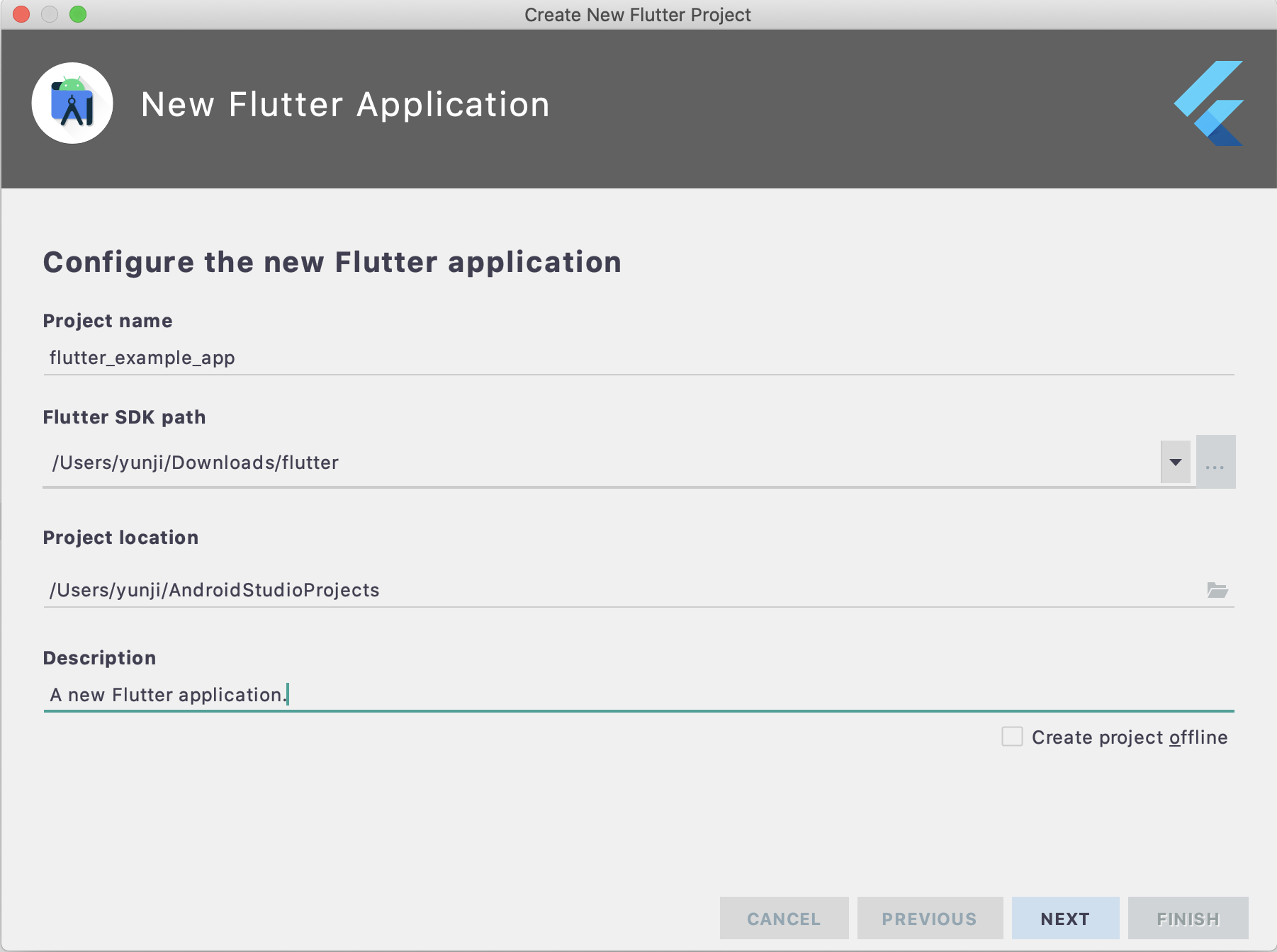This screenshot has width=1277, height=952.
Task: Click the Cancel button
Action: tap(784, 919)
